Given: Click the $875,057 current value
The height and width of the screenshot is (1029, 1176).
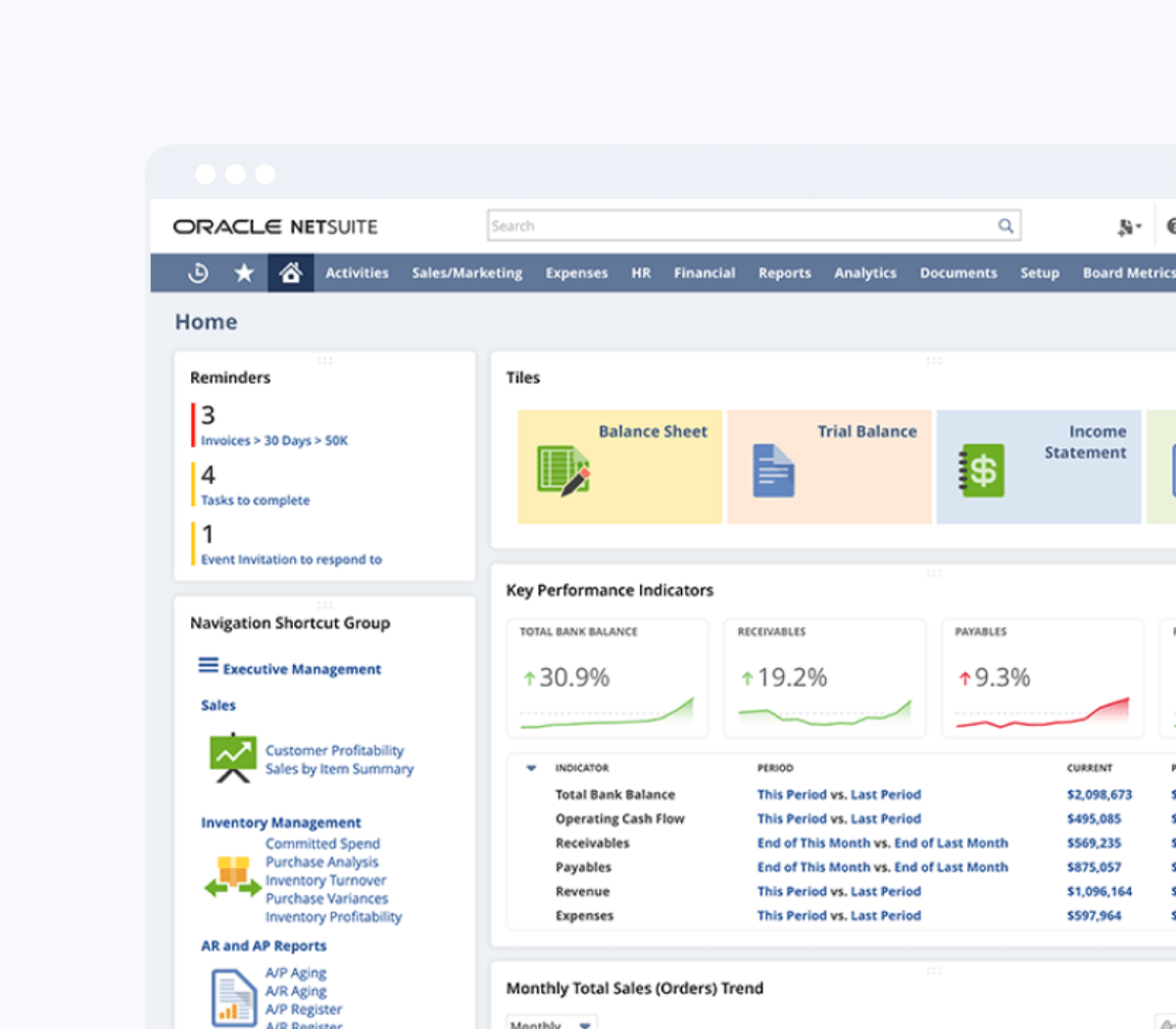Looking at the screenshot, I should (x=1094, y=867).
